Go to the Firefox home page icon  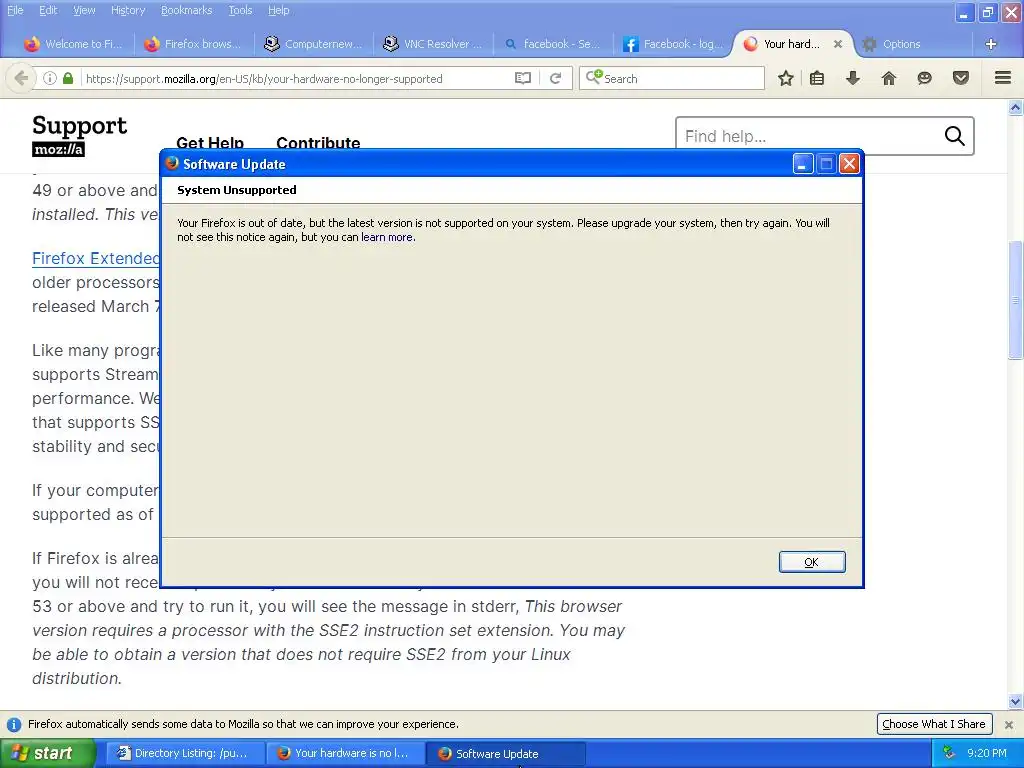tap(888, 78)
